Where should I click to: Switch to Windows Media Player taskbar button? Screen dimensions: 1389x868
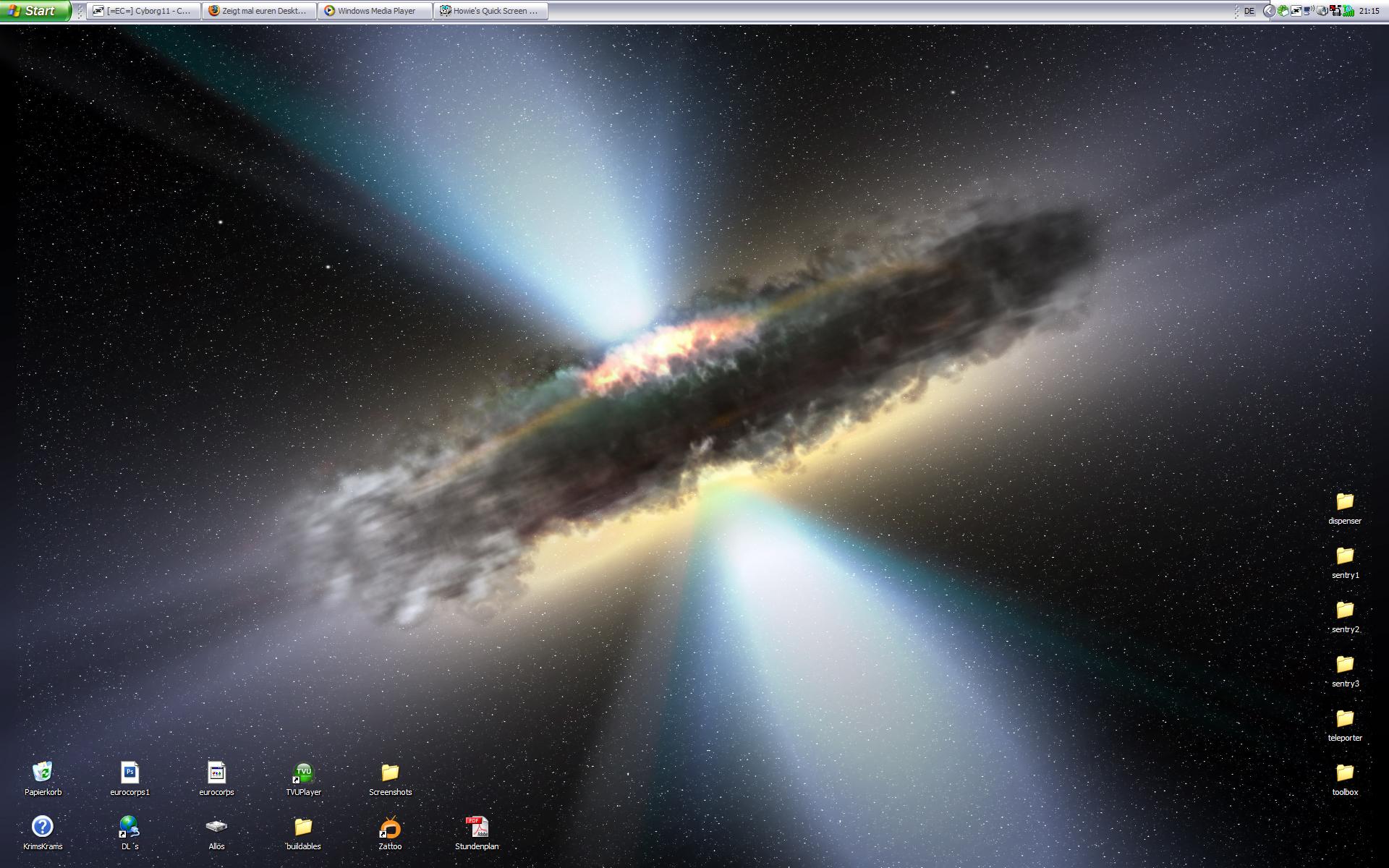375,11
